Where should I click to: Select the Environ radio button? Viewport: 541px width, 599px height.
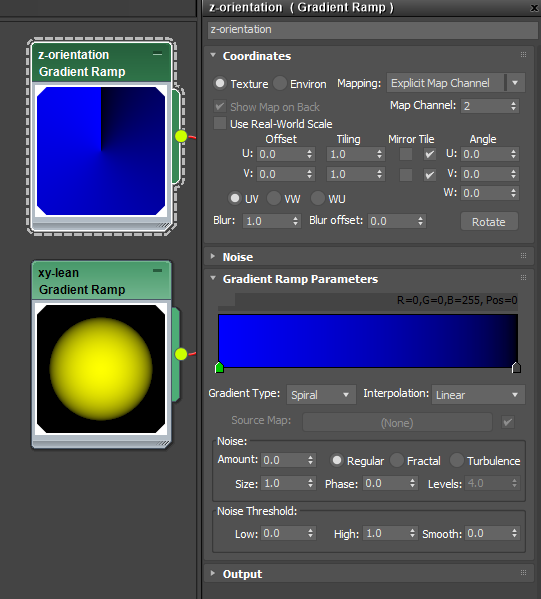click(x=280, y=83)
